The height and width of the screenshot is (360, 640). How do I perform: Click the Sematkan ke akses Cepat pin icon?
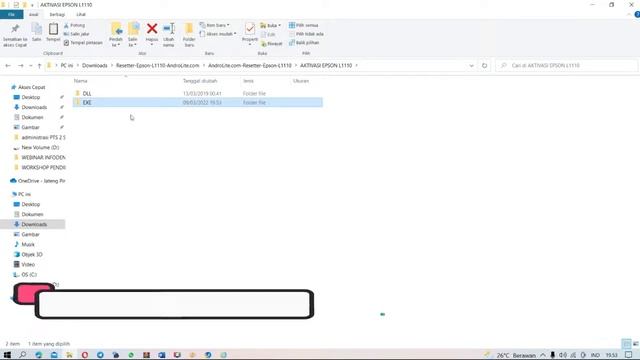[x=15, y=29]
